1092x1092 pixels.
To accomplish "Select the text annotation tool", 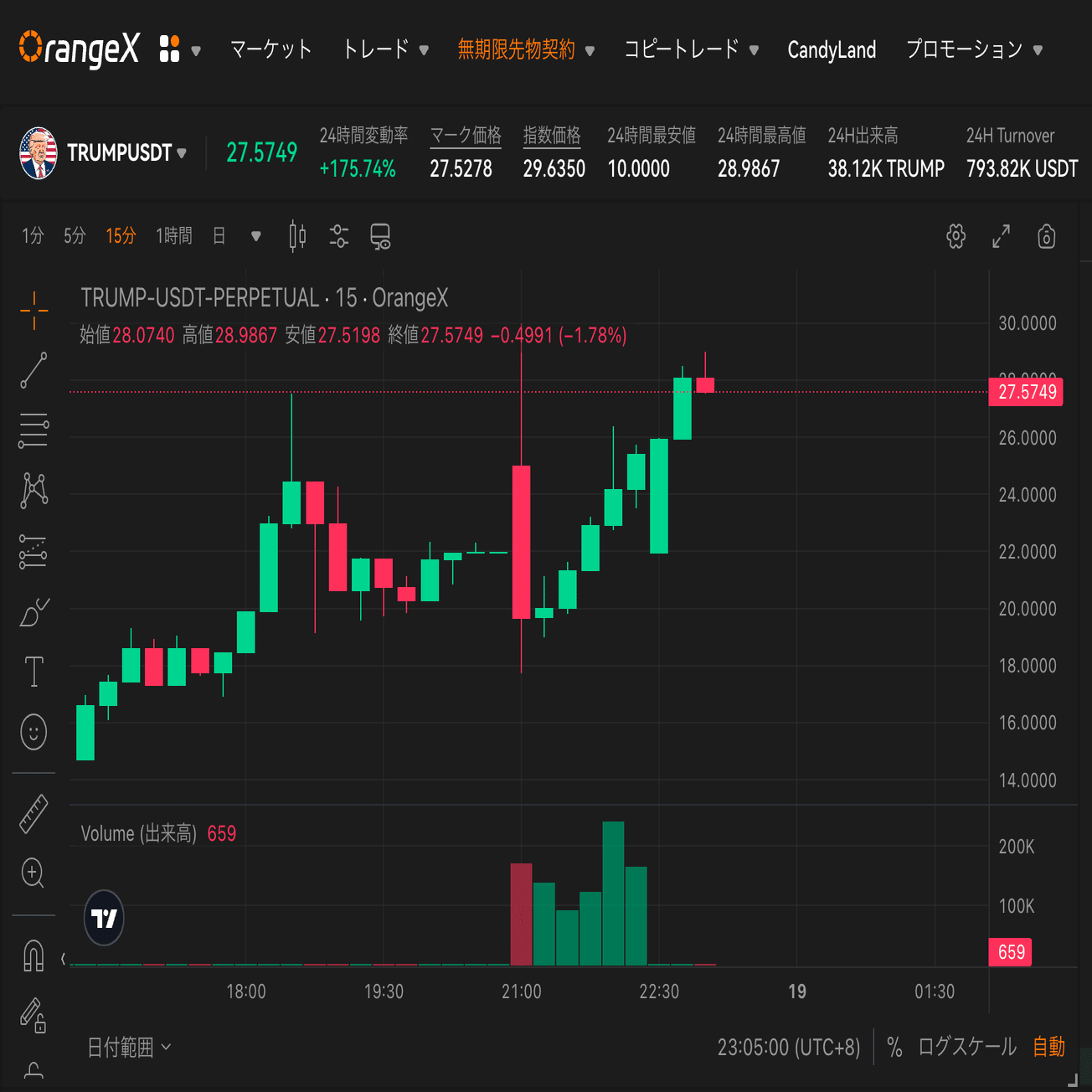I will tap(33, 671).
